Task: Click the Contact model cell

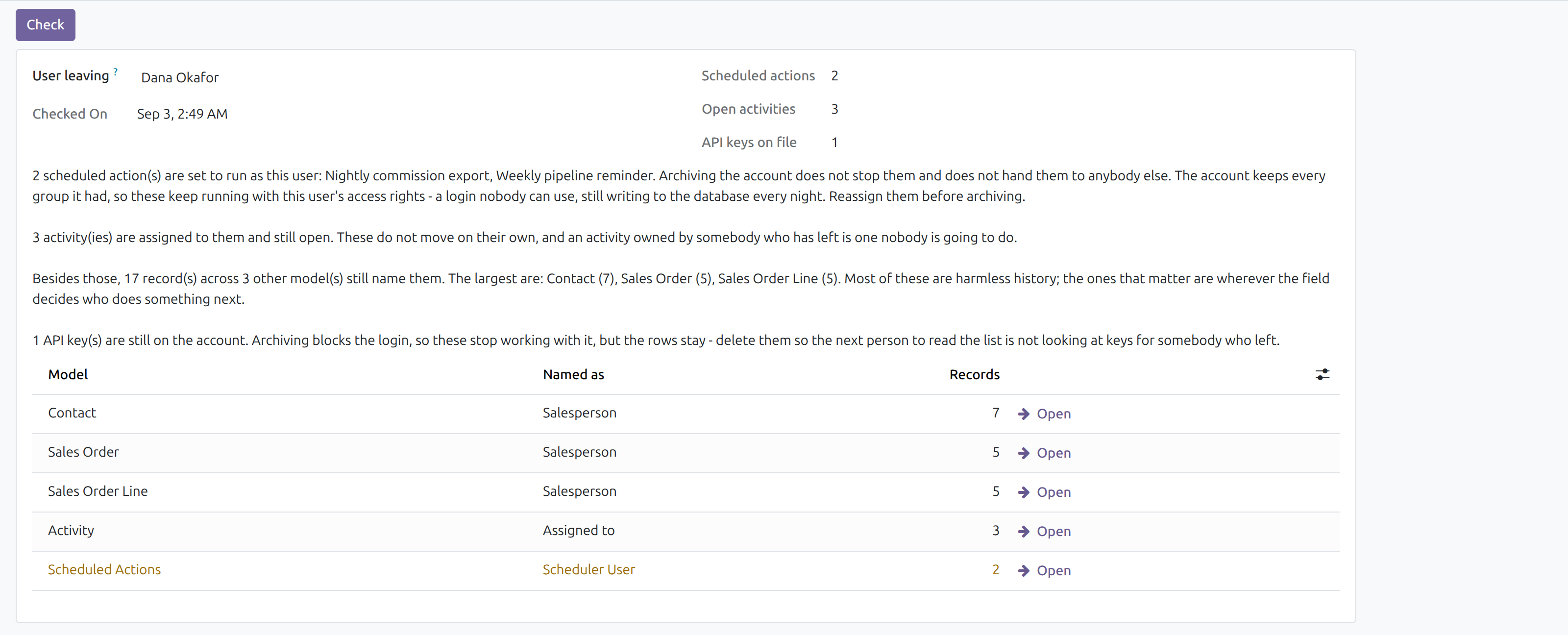Action: click(x=73, y=413)
